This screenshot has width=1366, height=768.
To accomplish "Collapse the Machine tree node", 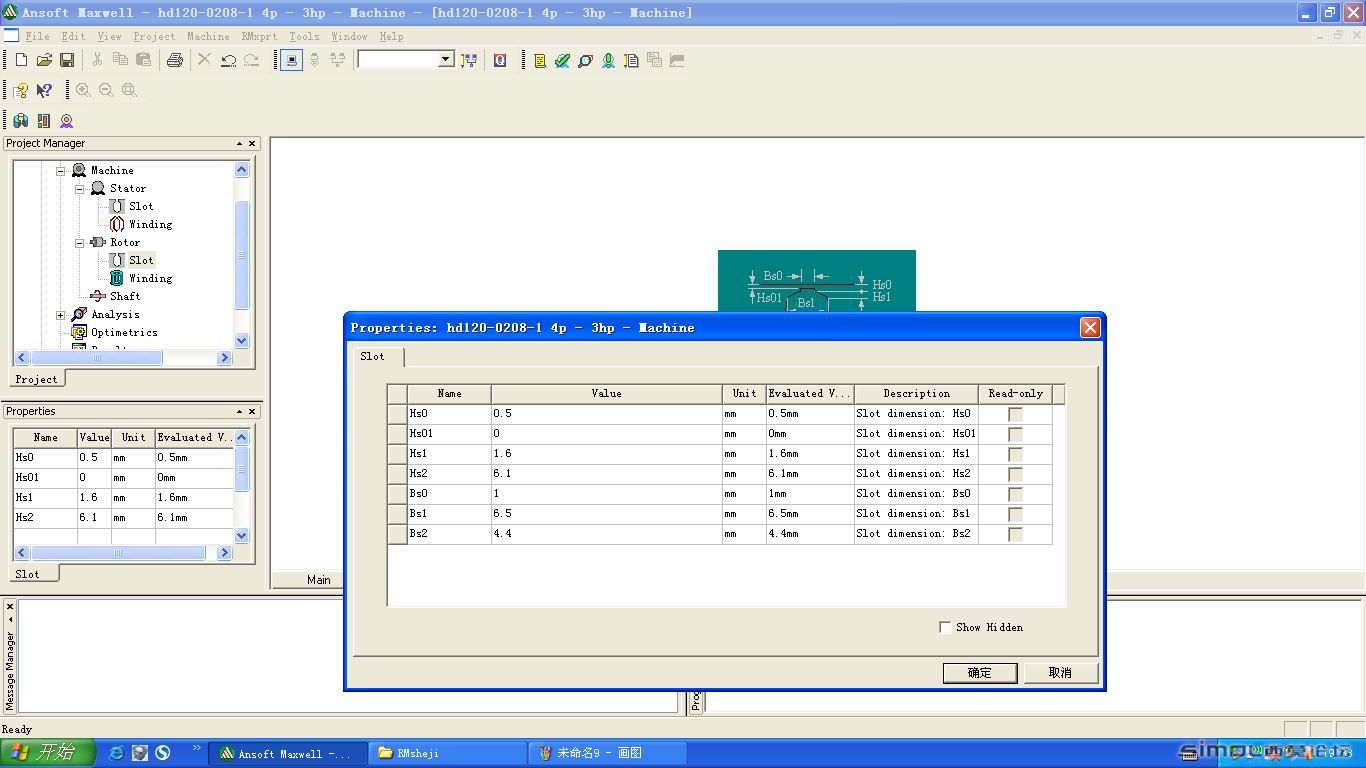I will [x=60, y=171].
